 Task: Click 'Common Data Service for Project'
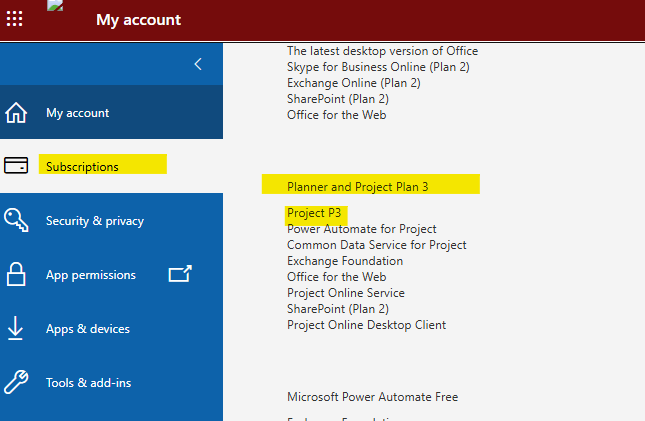click(377, 245)
